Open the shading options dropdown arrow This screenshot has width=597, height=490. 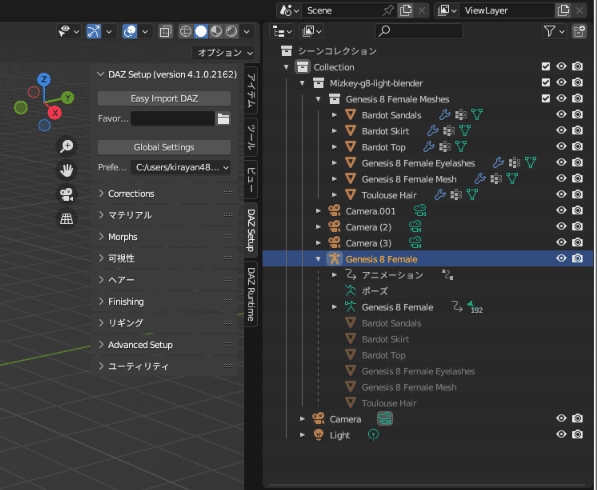[x=247, y=32]
